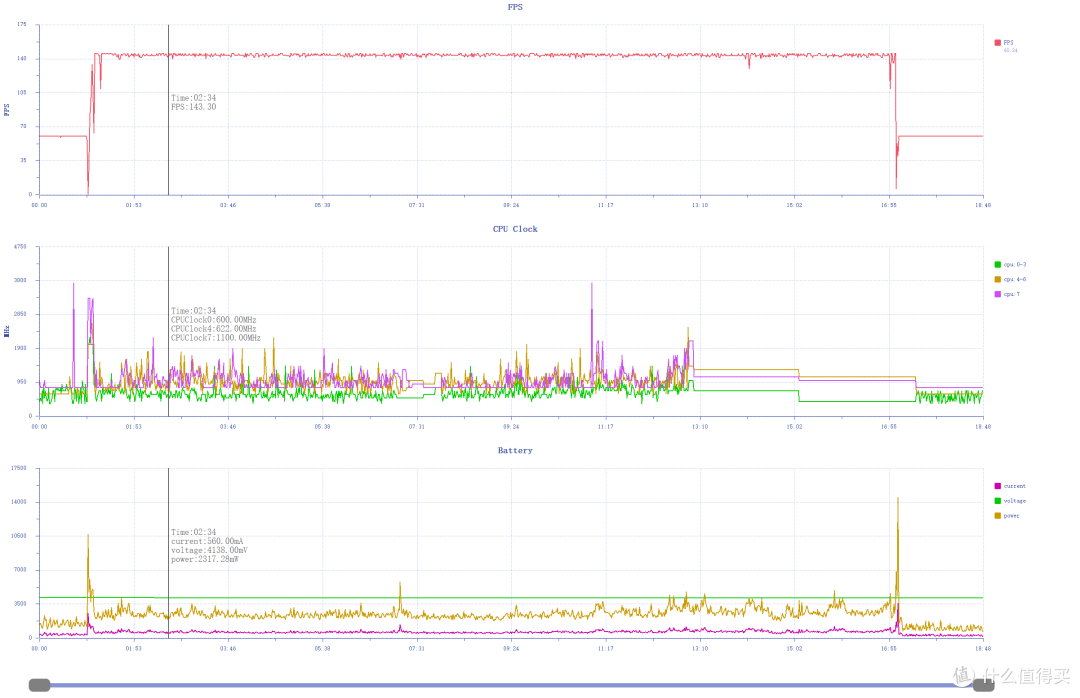The image size is (1080, 698).
Task: Click the 950 label on the CPU Clock y-axis
Action: point(21,382)
